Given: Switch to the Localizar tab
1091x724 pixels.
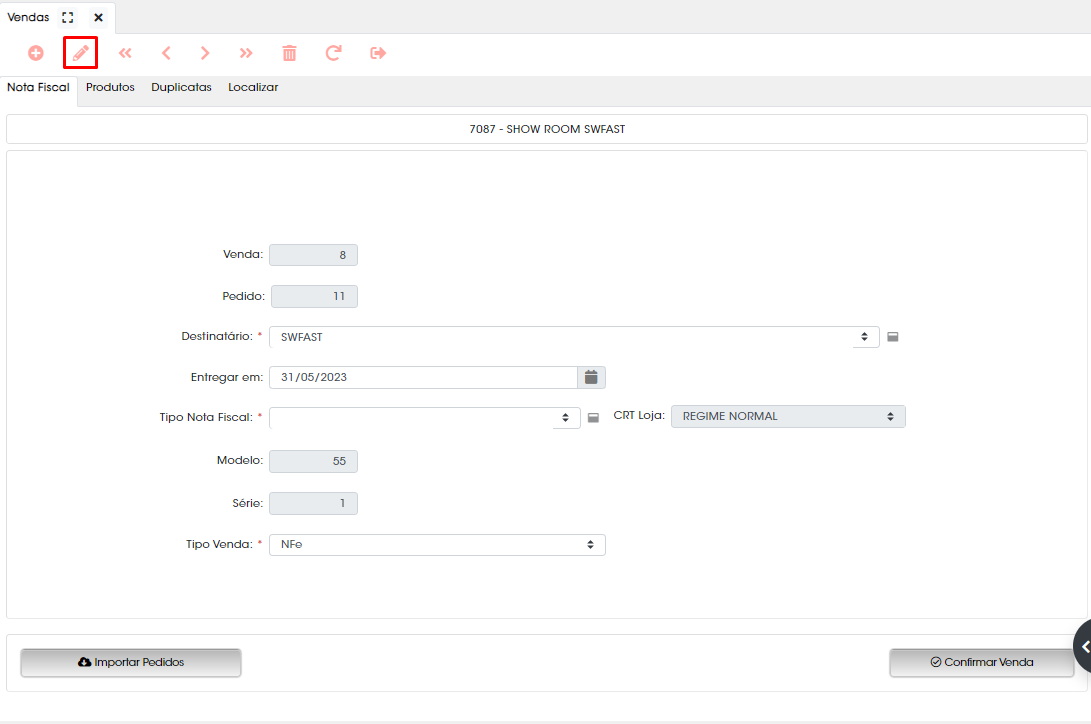Looking at the screenshot, I should [x=253, y=88].
